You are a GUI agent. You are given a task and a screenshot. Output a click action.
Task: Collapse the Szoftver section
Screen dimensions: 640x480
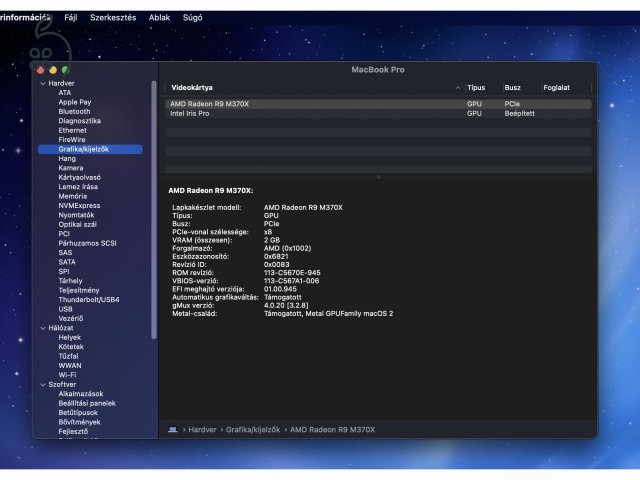(43, 384)
